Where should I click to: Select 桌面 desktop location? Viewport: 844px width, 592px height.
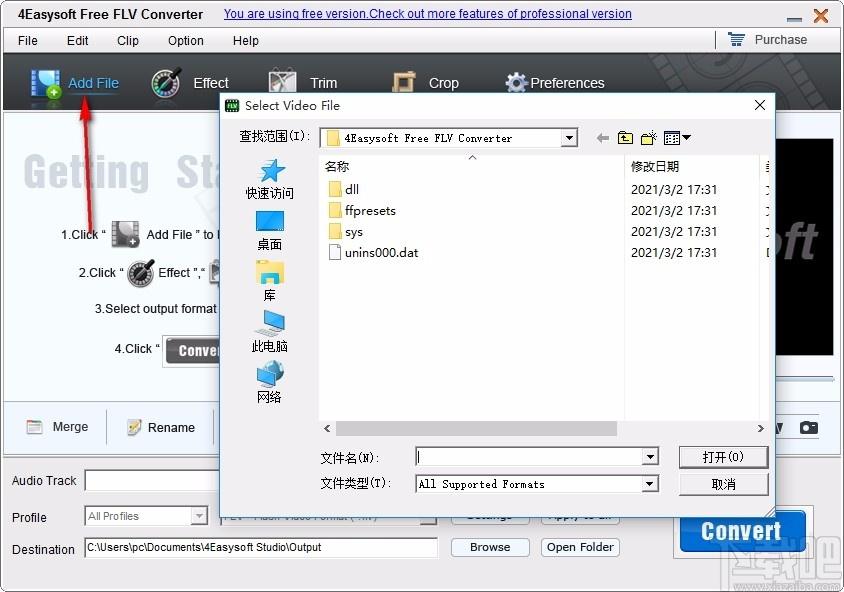270,230
